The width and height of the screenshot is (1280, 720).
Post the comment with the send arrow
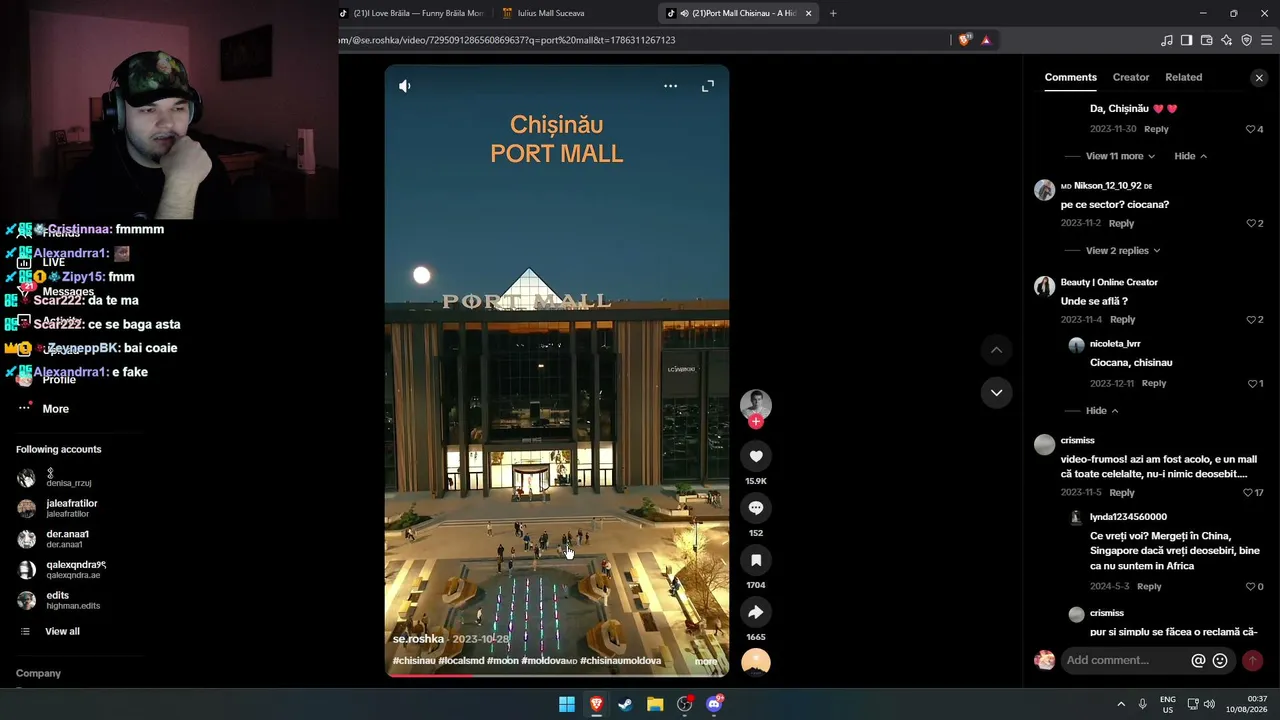1252,660
